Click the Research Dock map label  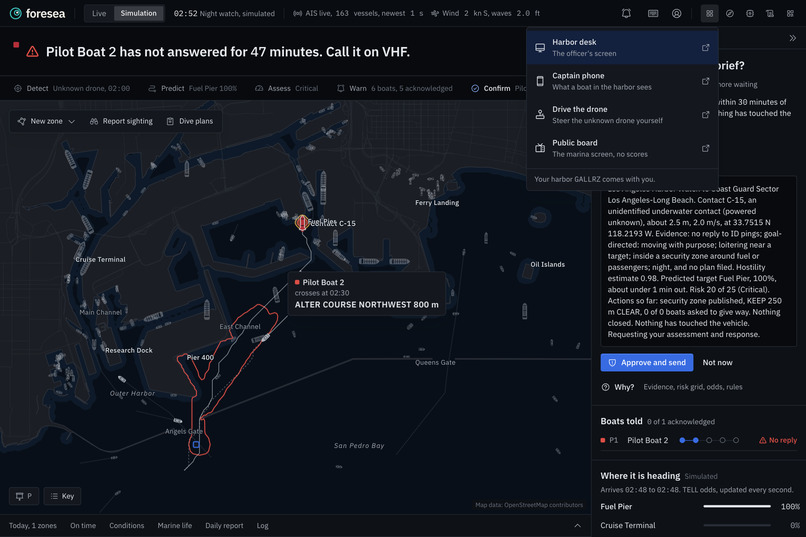(x=129, y=350)
